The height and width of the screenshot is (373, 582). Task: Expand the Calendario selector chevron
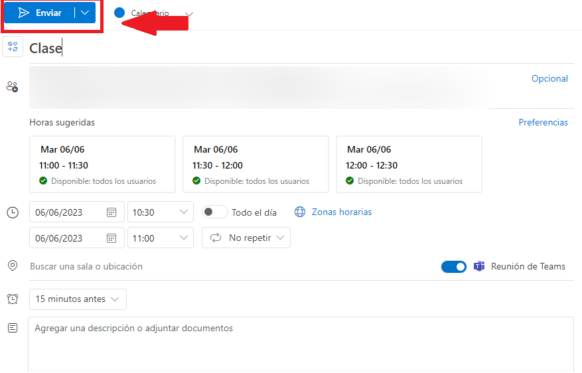pyautogui.click(x=189, y=14)
